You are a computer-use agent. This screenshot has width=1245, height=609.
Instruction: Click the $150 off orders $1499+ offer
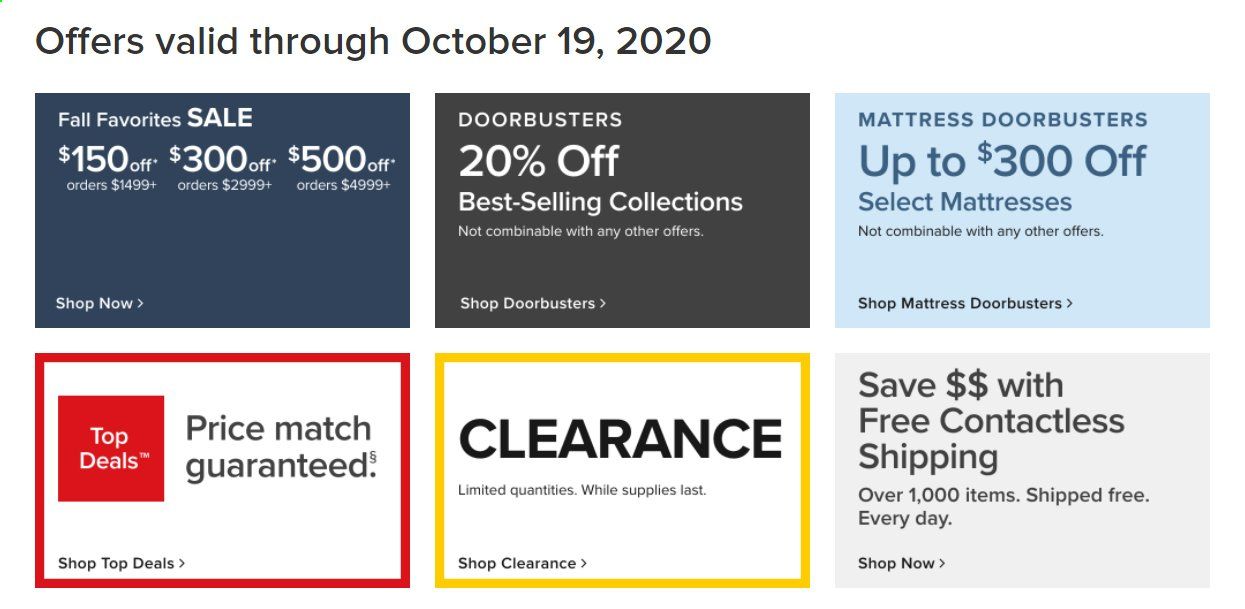pyautogui.click(x=108, y=167)
